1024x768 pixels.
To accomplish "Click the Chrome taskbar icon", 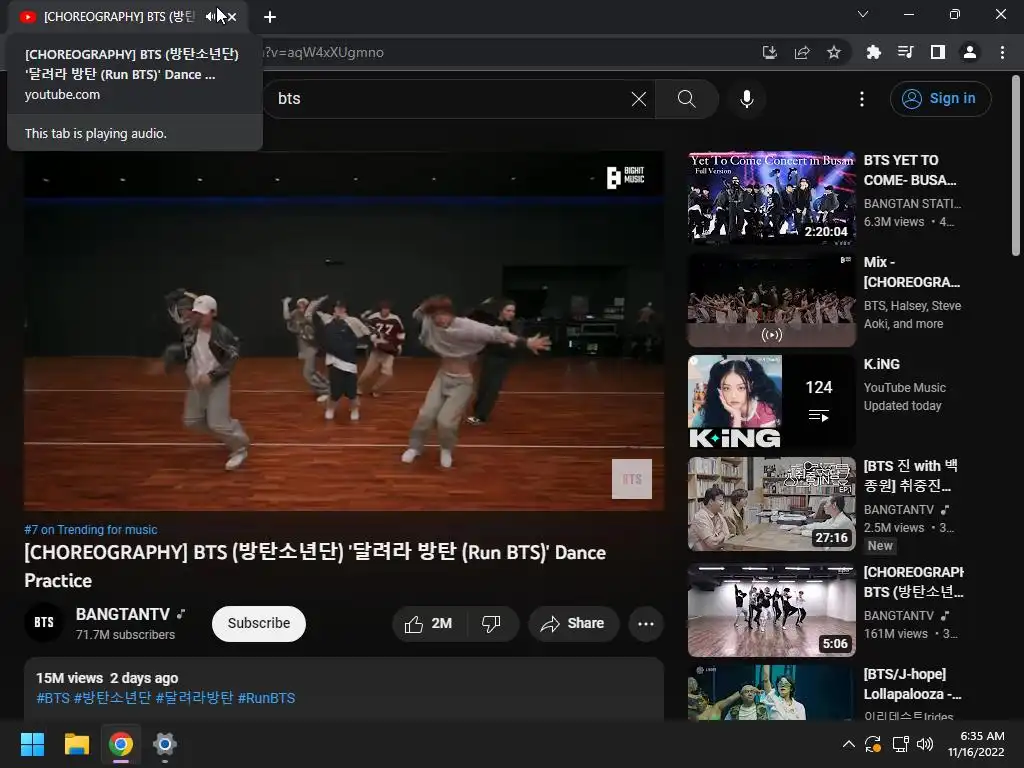I will tap(121, 744).
